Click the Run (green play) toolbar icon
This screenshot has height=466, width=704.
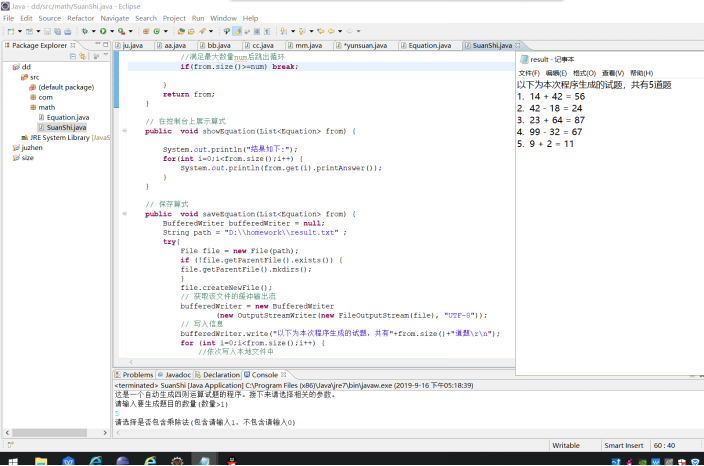pyautogui.click(x=102, y=31)
